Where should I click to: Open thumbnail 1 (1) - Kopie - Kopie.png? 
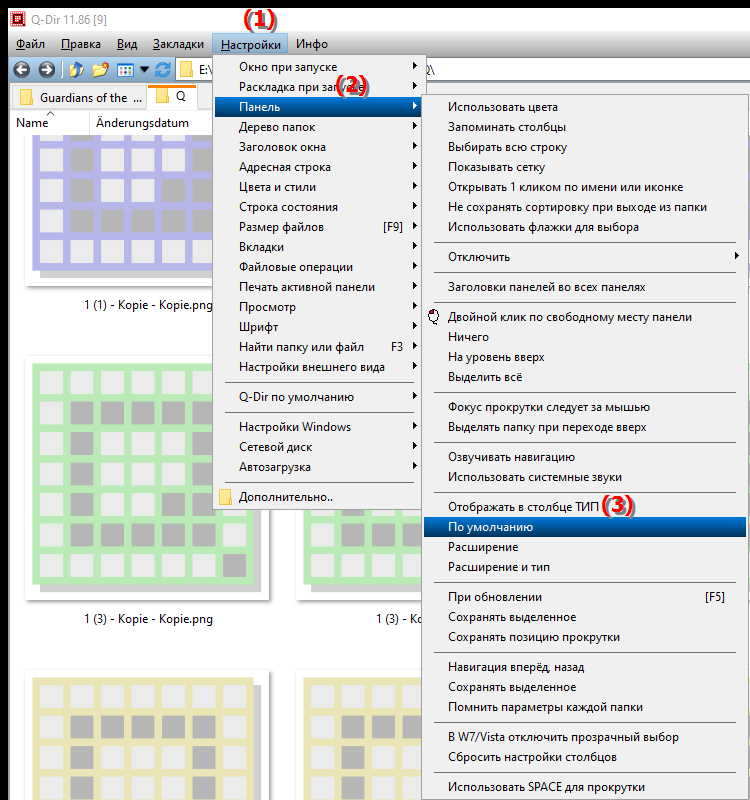click(x=118, y=210)
